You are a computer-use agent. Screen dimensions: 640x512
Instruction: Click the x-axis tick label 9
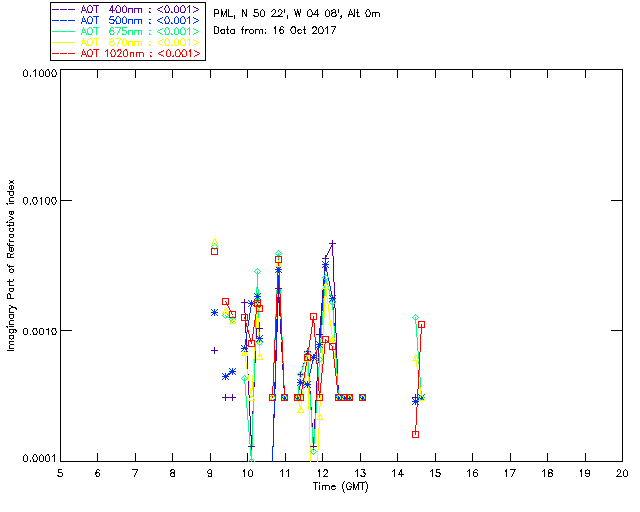click(x=210, y=473)
